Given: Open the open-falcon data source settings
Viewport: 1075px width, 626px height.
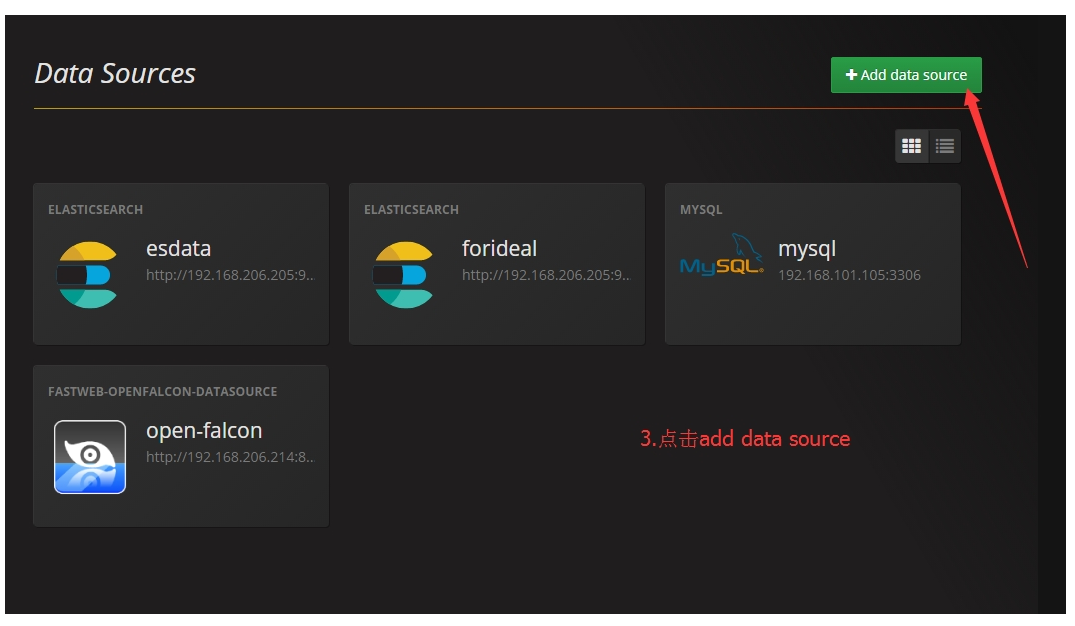Looking at the screenshot, I should (180, 445).
